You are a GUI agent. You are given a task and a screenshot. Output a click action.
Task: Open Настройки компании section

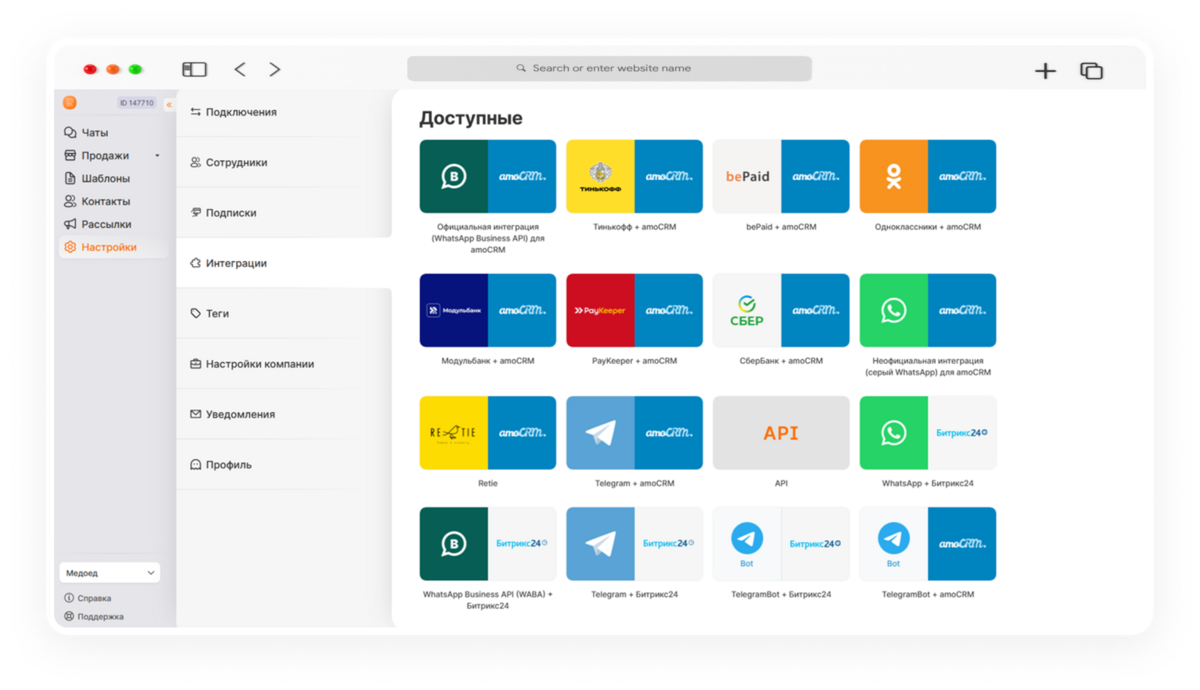tap(284, 364)
